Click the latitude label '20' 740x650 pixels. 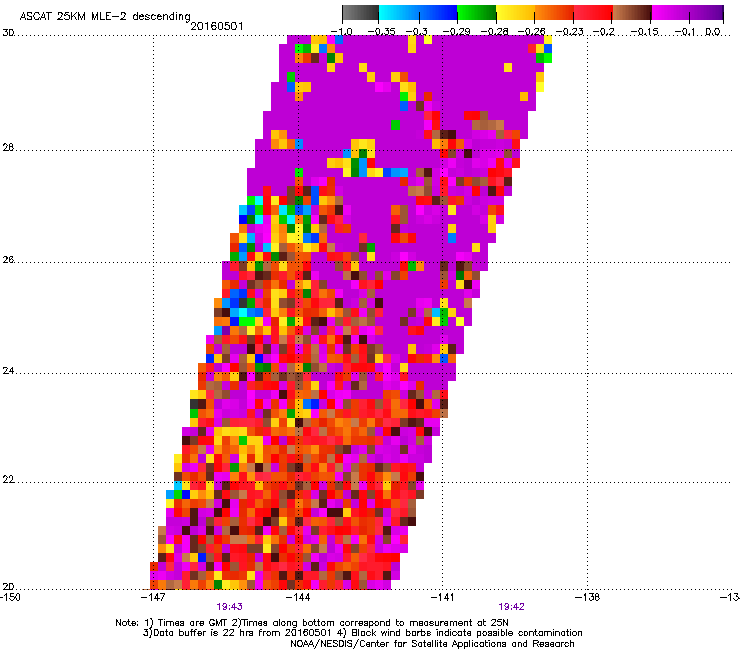(x=8, y=586)
